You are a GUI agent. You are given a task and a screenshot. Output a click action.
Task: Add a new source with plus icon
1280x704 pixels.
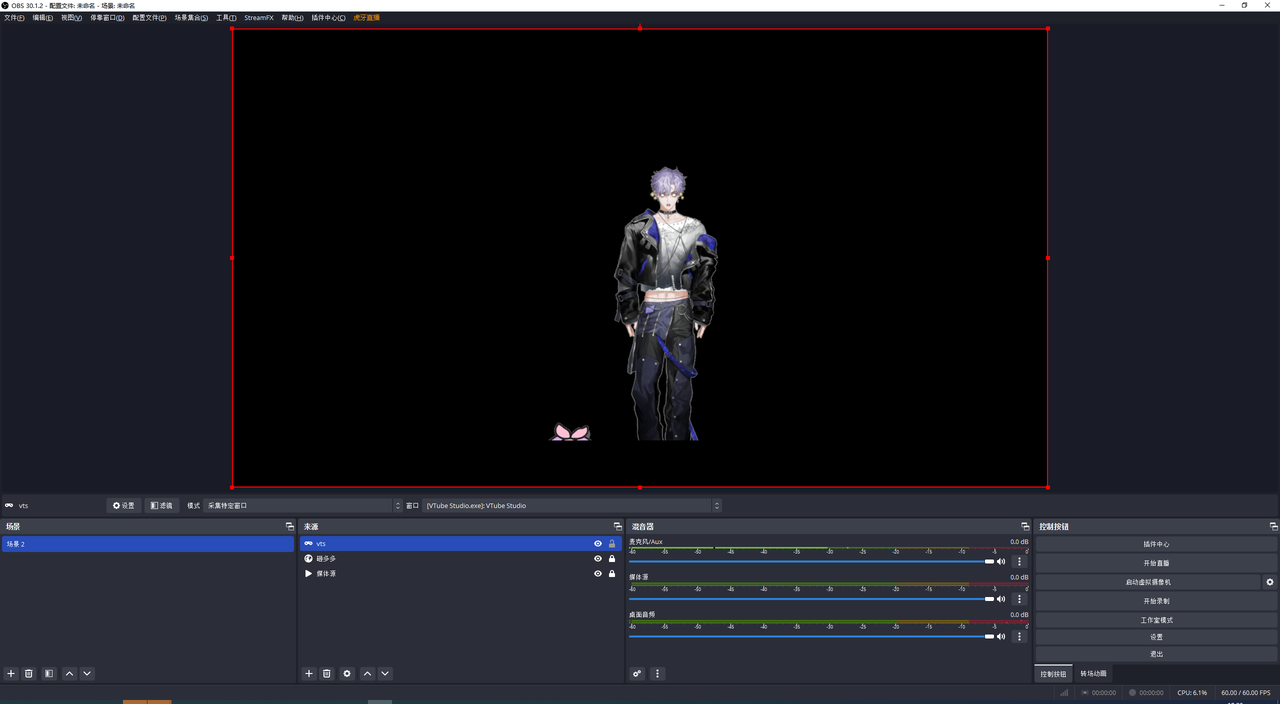(x=309, y=674)
